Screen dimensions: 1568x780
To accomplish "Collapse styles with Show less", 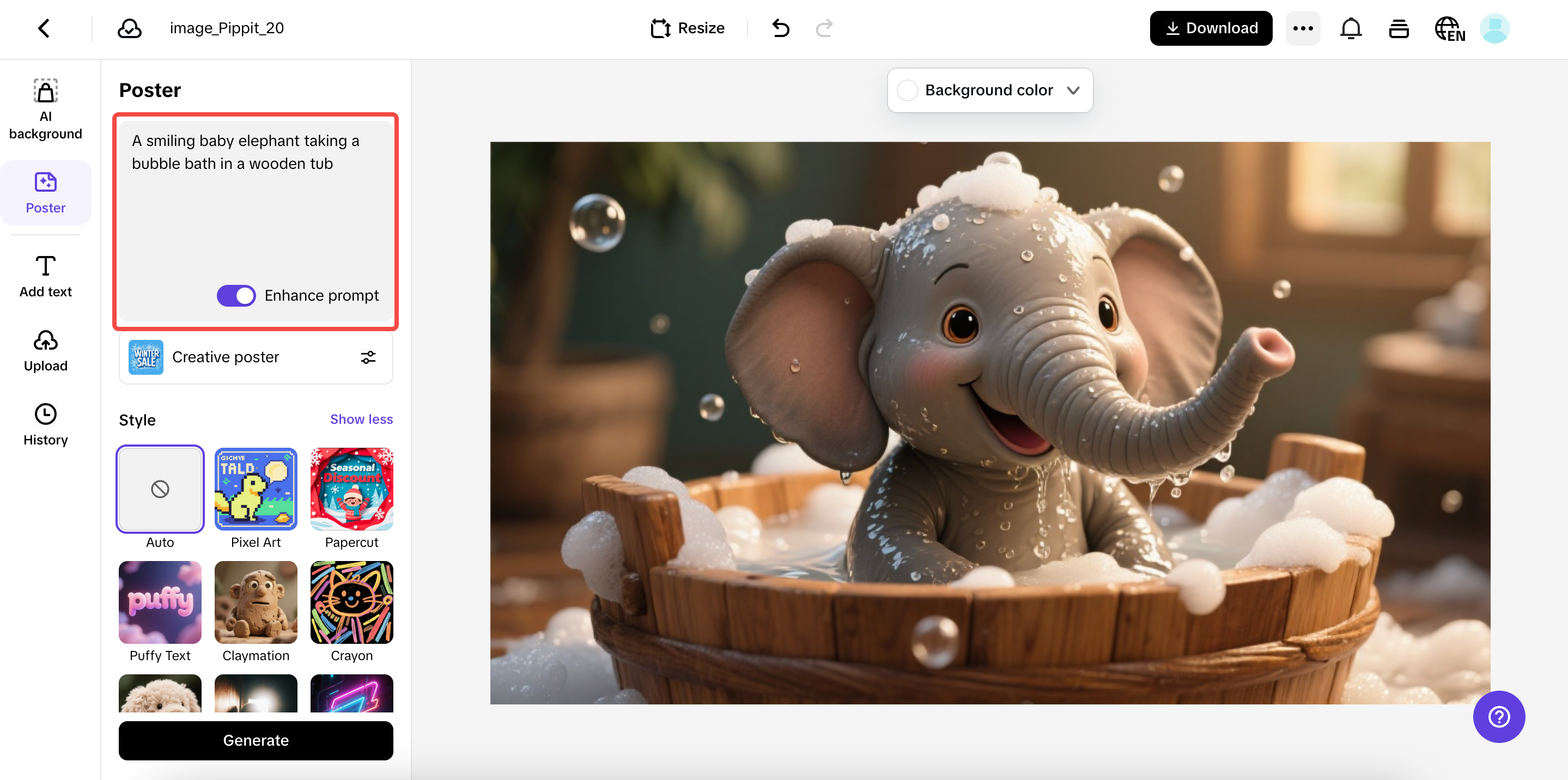I will (361, 418).
